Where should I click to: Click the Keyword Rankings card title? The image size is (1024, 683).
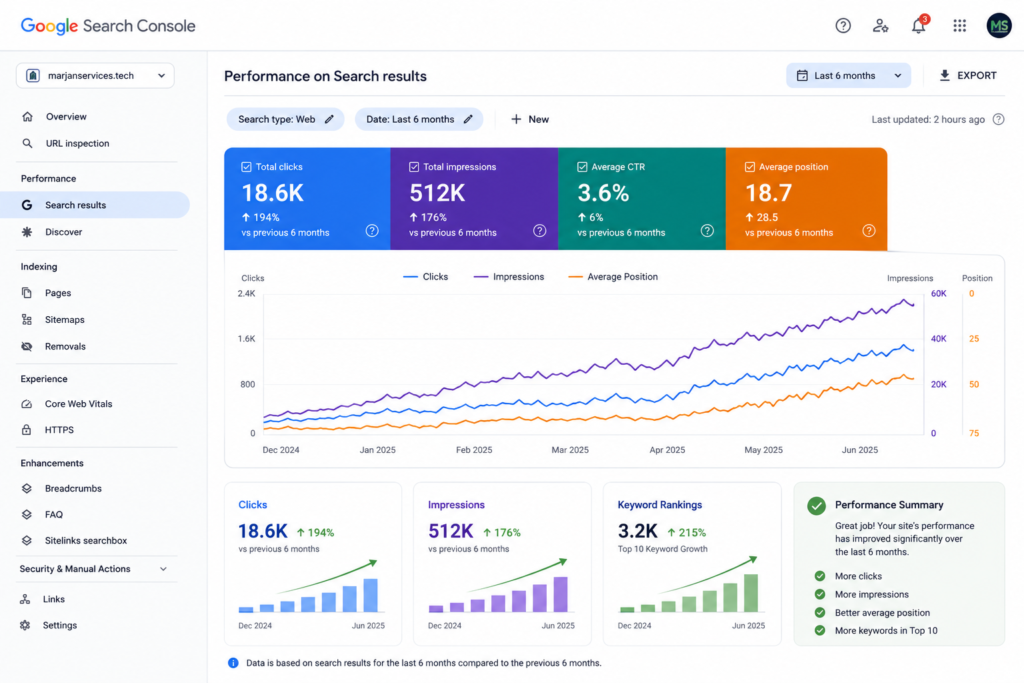(x=660, y=505)
